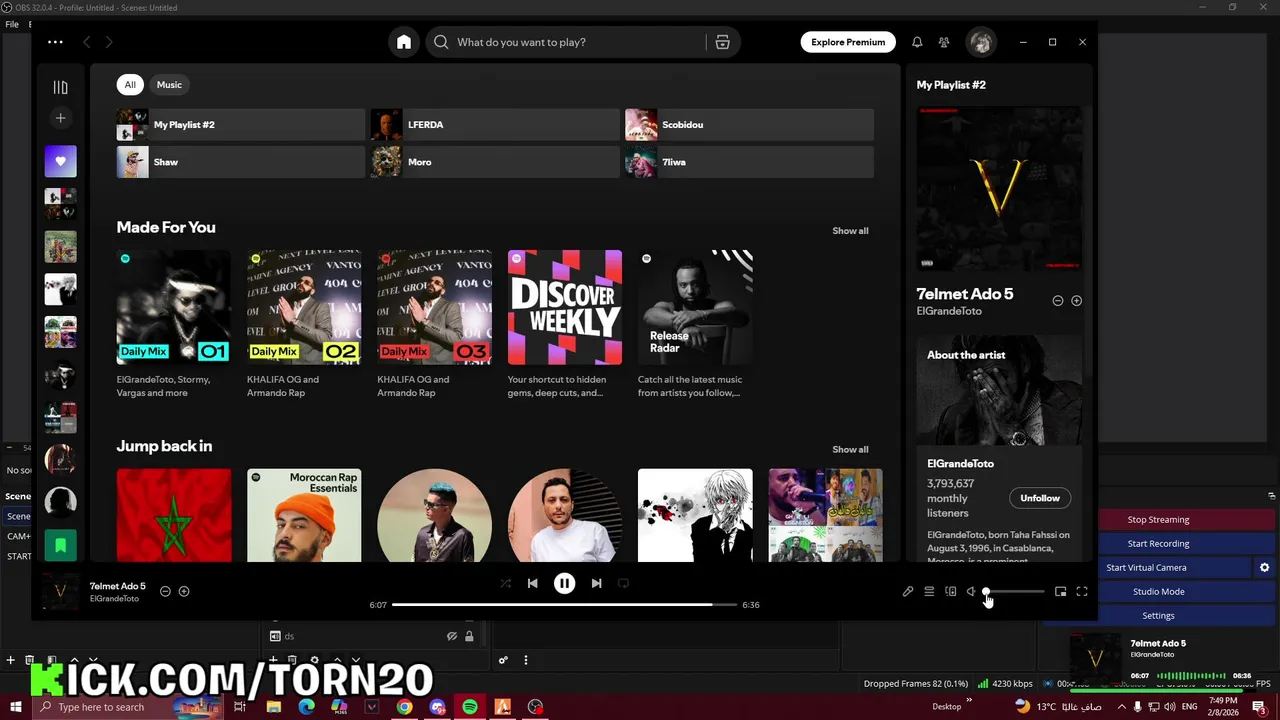Open the Friend Activity icon
Image resolution: width=1280 pixels, height=720 pixels.
[x=944, y=42]
